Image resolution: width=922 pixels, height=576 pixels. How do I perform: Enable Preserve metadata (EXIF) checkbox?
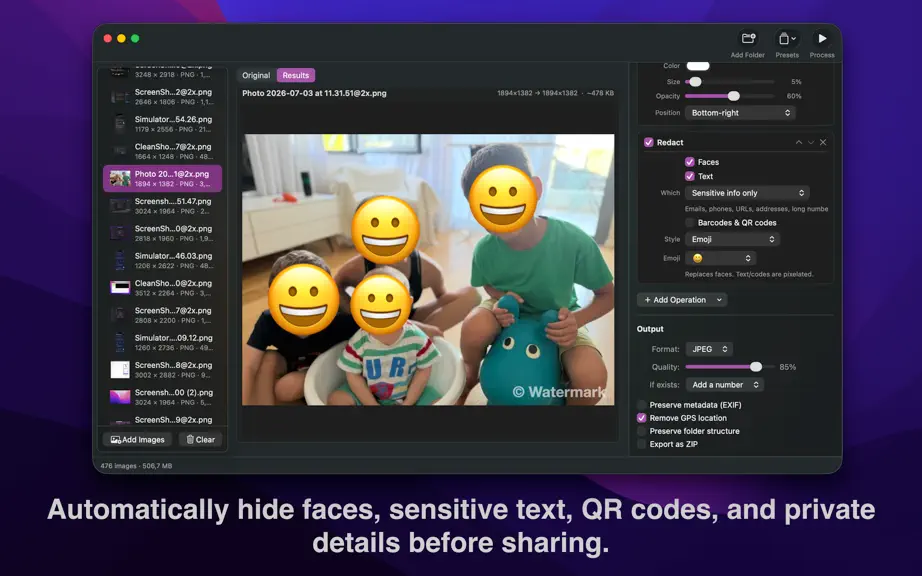[642, 405]
